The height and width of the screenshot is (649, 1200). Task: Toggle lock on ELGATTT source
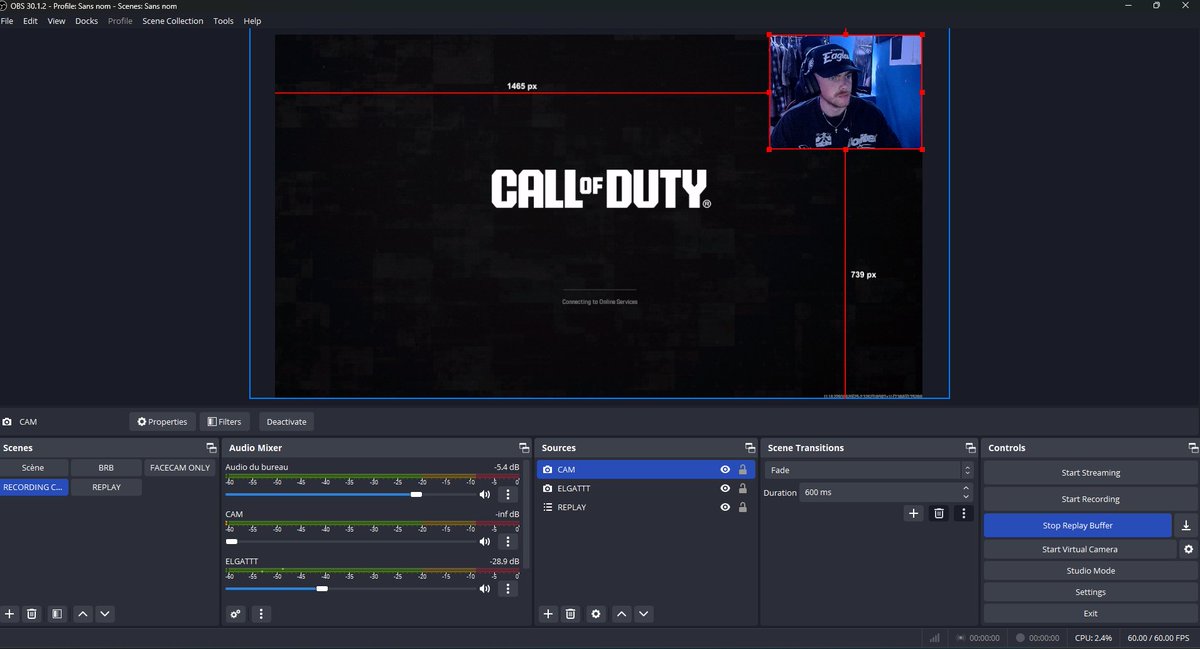tap(743, 488)
